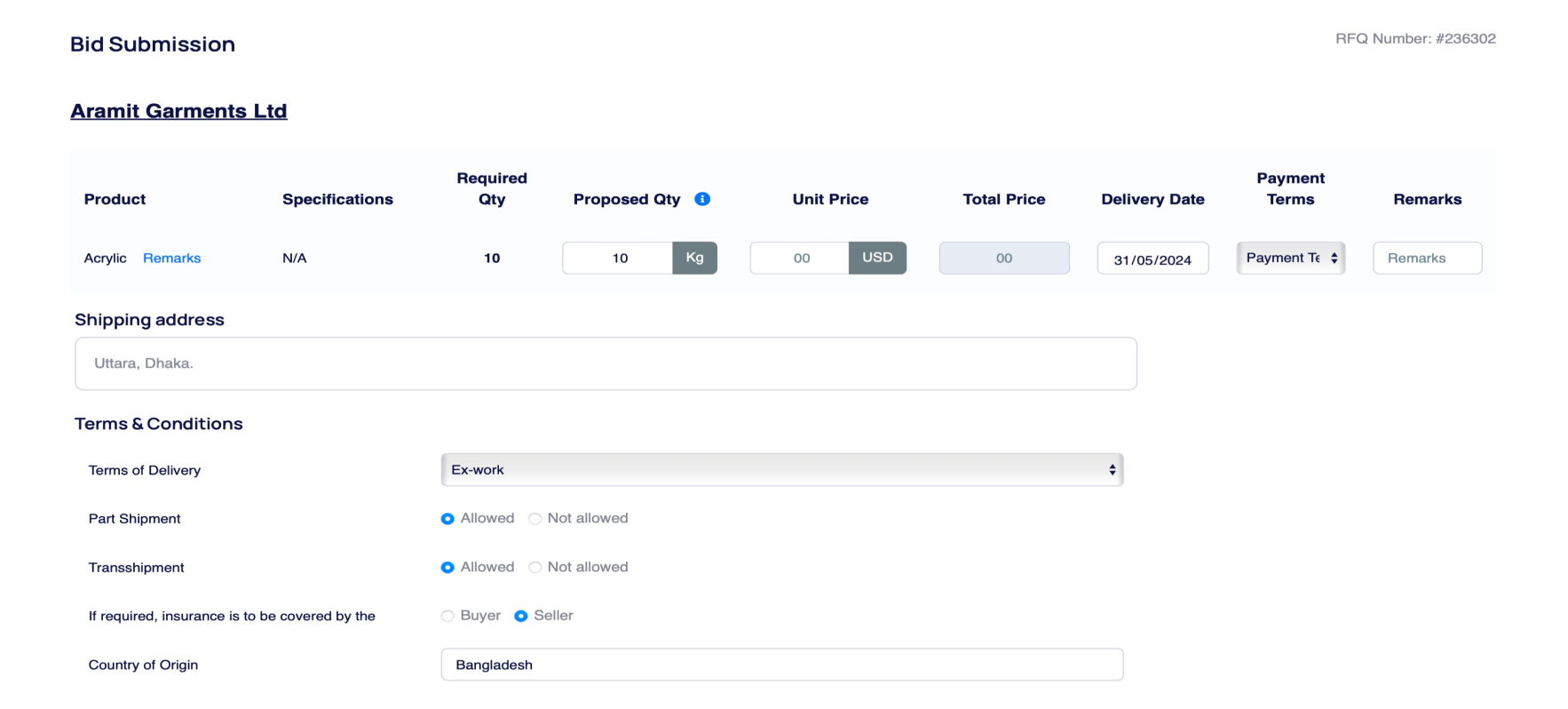The image size is (1568, 709).
Task: Click the Total Price field
Action: point(1003,258)
